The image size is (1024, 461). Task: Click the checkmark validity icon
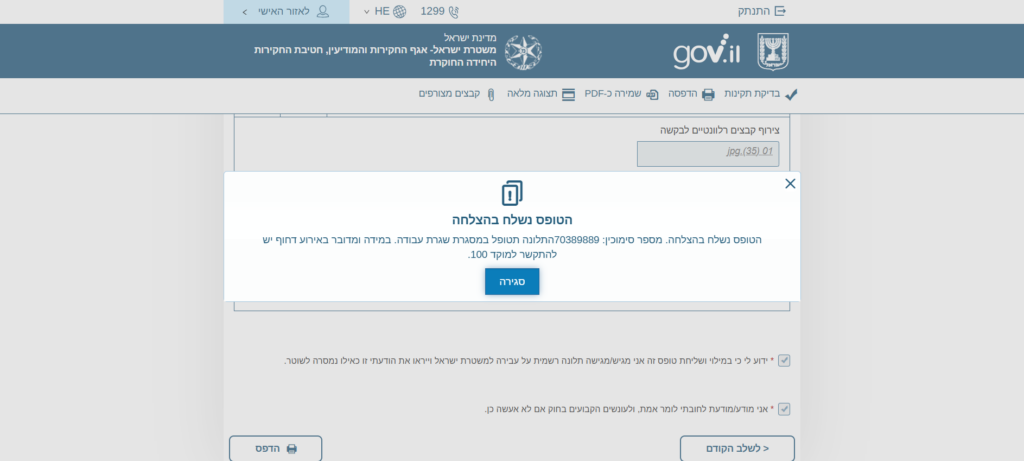(x=792, y=95)
